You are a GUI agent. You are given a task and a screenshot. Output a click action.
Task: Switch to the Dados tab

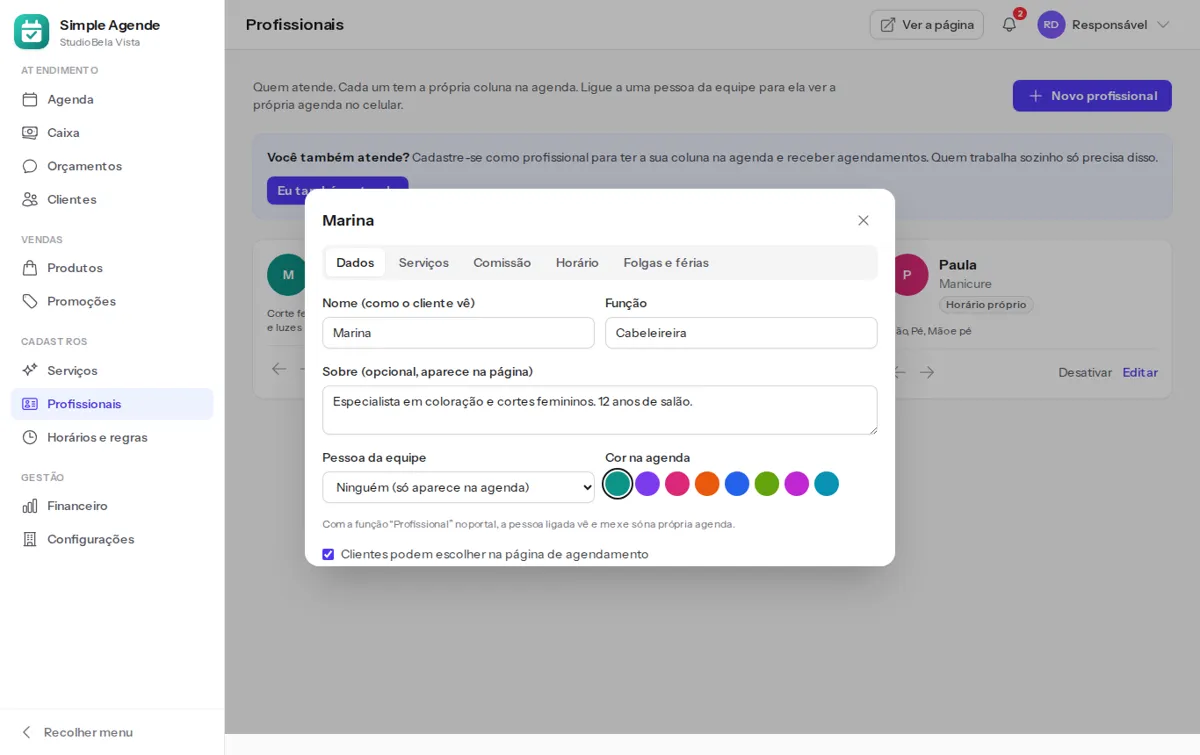click(x=355, y=263)
